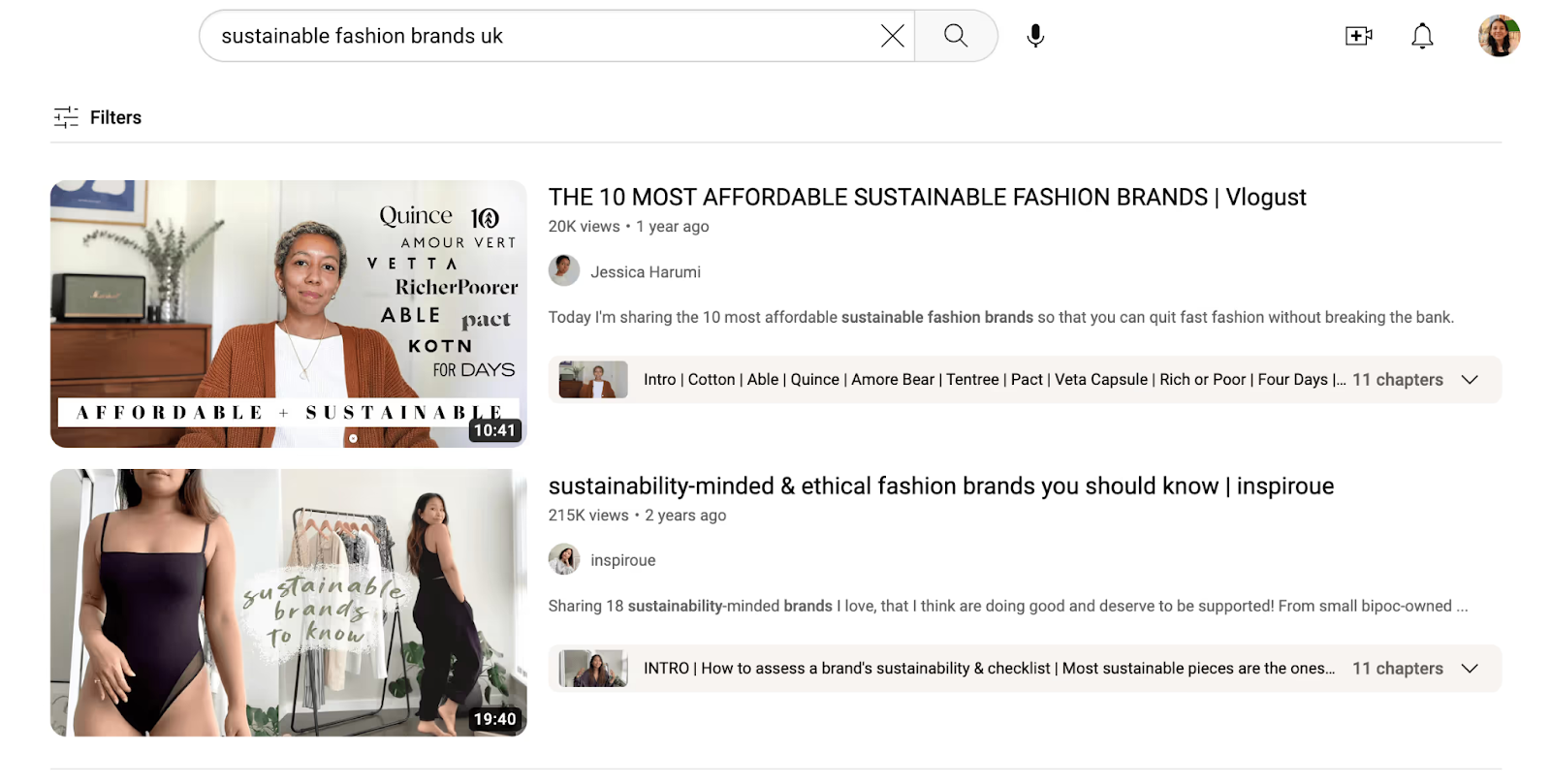Open the 10 Most Affordable Sustainable Fashion Brands title

927,197
